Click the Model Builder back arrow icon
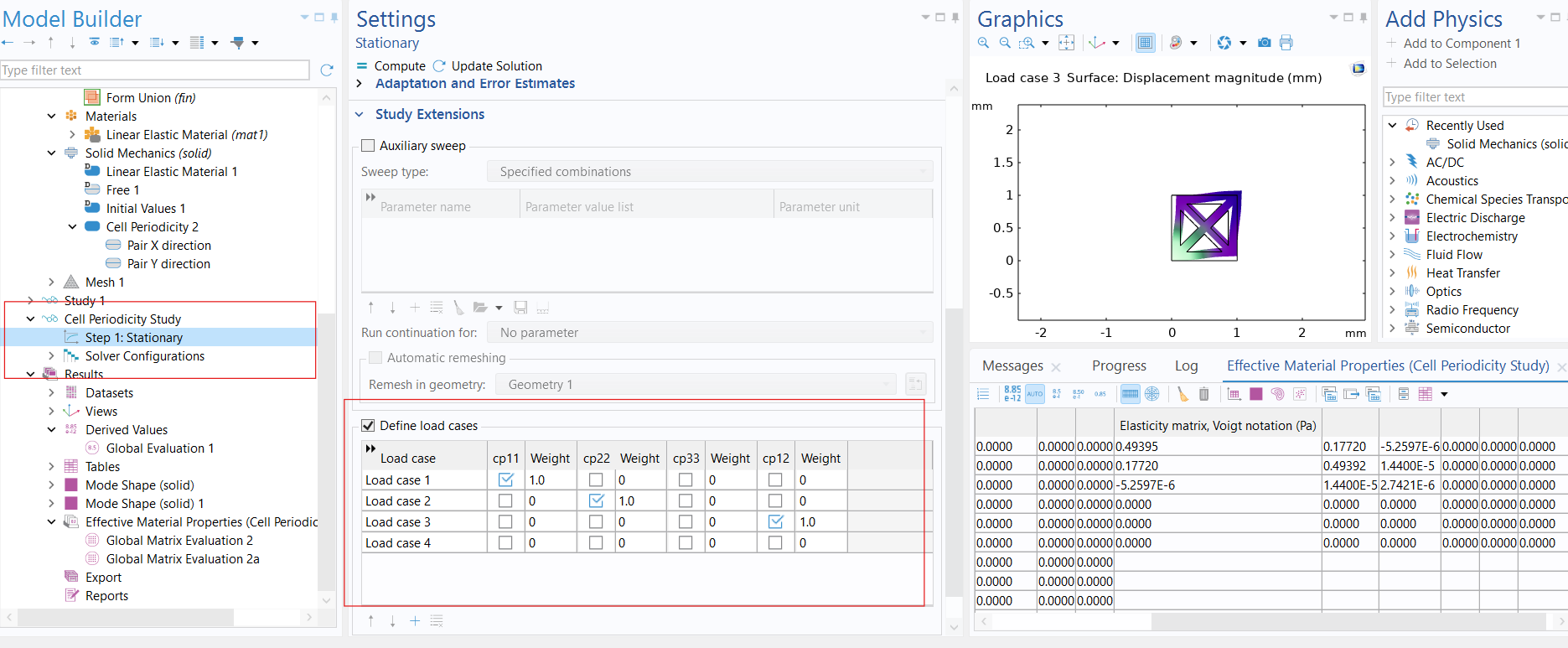 (x=8, y=43)
